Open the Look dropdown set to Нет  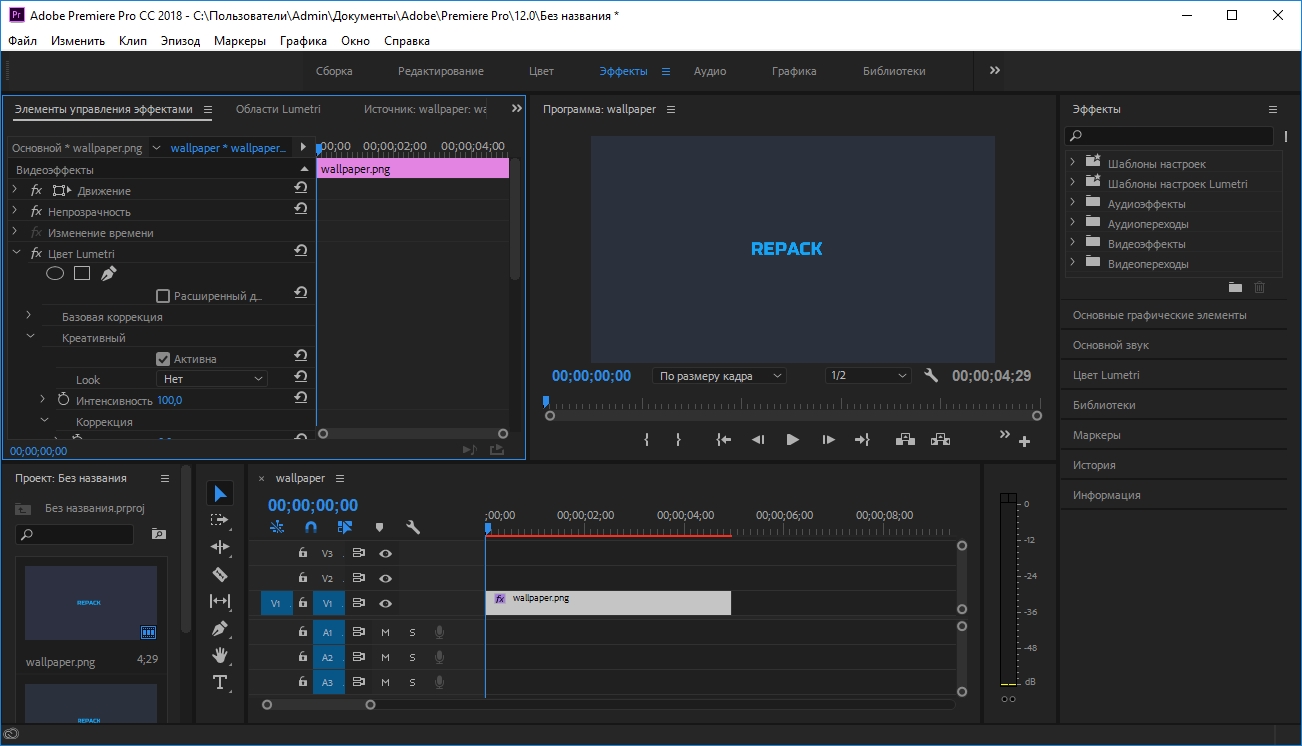click(213, 379)
